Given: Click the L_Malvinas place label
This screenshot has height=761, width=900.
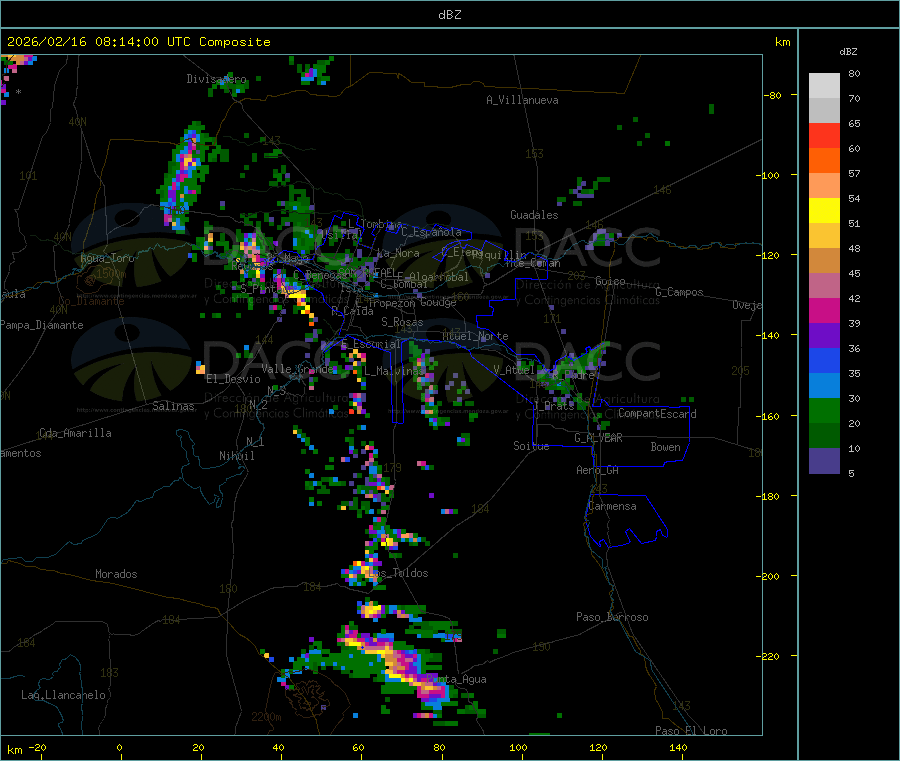Looking at the screenshot, I should 395,371.
